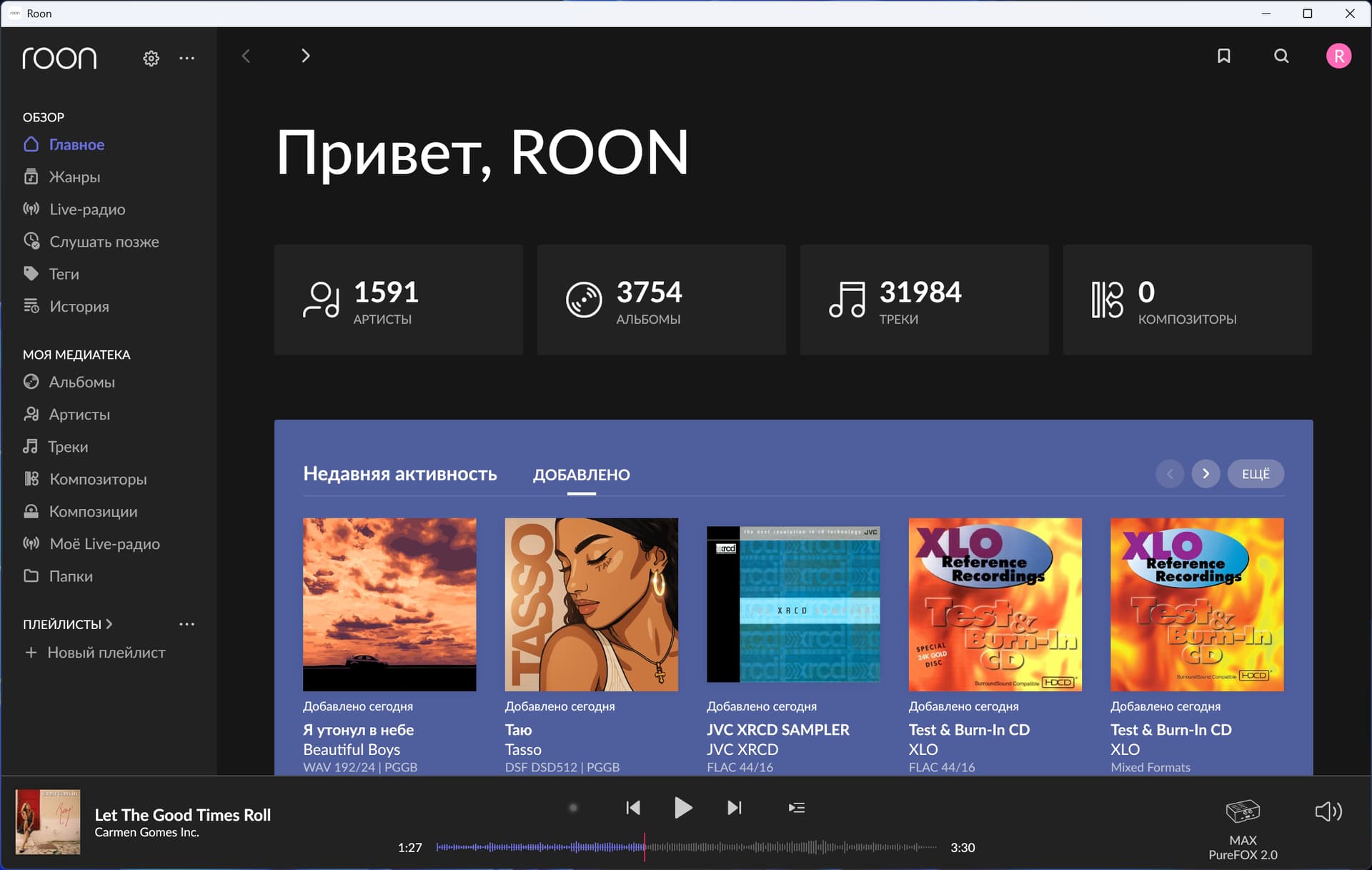
Task: Open search using the magnifier icon
Action: pyautogui.click(x=1281, y=56)
